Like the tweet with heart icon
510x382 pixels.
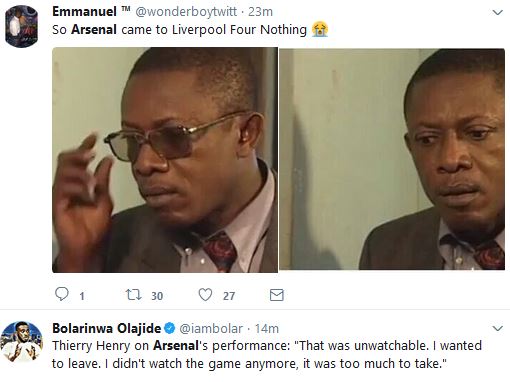pos(205,295)
